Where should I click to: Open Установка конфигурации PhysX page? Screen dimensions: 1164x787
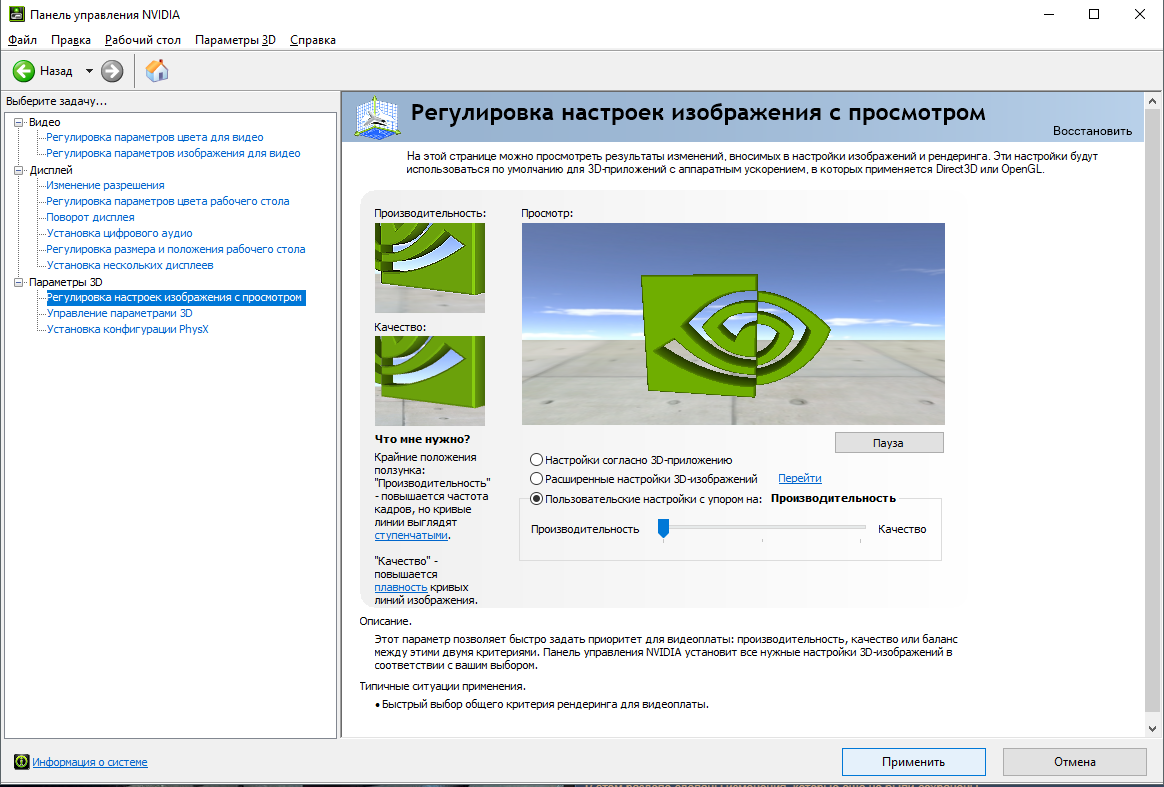point(128,329)
